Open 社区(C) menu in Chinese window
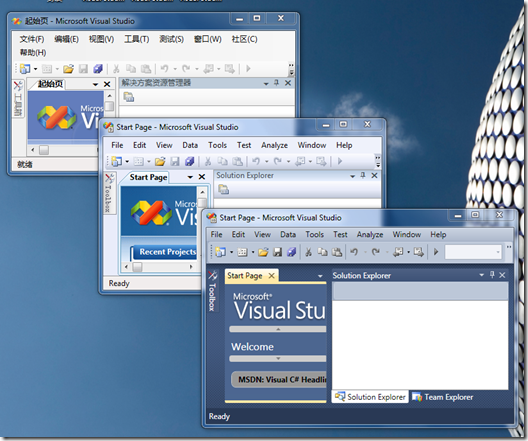This screenshot has height=441, width=528. click(244, 39)
